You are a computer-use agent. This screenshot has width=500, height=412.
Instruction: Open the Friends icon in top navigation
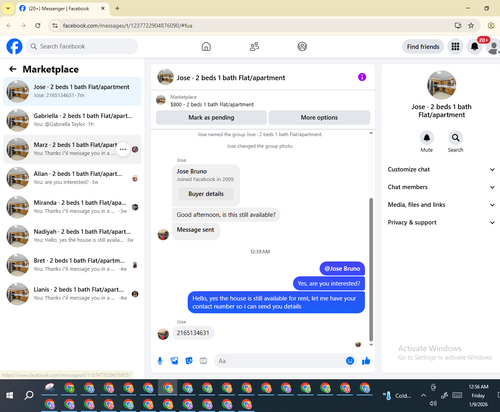coord(254,46)
